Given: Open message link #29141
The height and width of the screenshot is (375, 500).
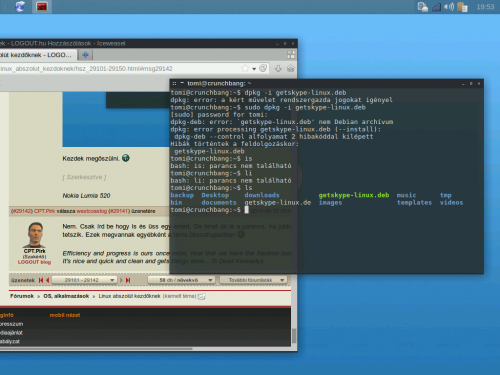Looking at the screenshot, I should pos(119,211).
